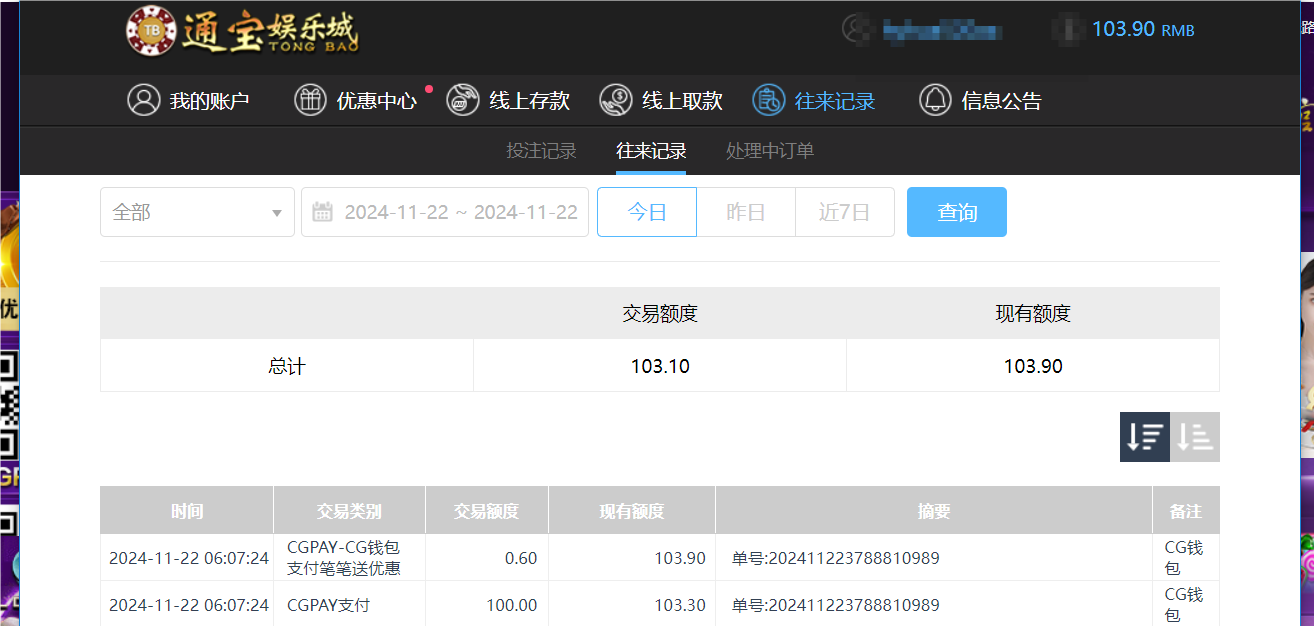Click the 查询 search button
Image resolution: width=1314 pixels, height=626 pixels.
(x=956, y=211)
